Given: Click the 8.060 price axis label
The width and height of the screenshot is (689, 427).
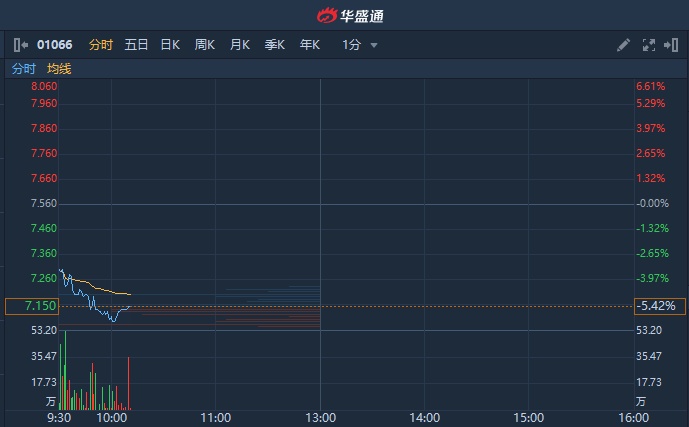Looking at the screenshot, I should [44, 87].
